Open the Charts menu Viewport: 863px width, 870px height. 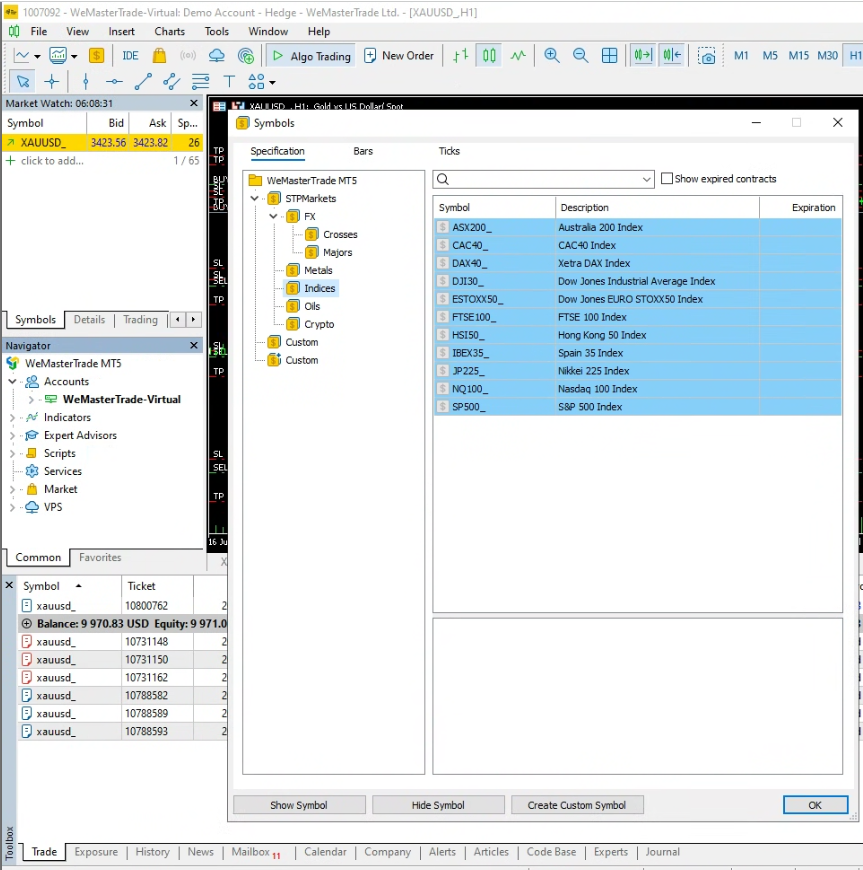pyautogui.click(x=169, y=32)
